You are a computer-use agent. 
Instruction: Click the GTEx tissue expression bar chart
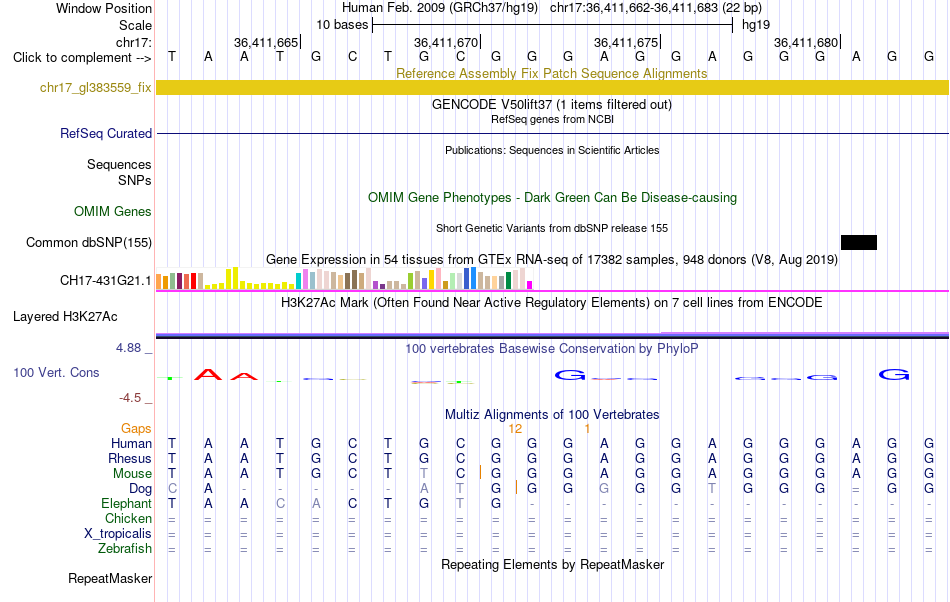coord(344,279)
